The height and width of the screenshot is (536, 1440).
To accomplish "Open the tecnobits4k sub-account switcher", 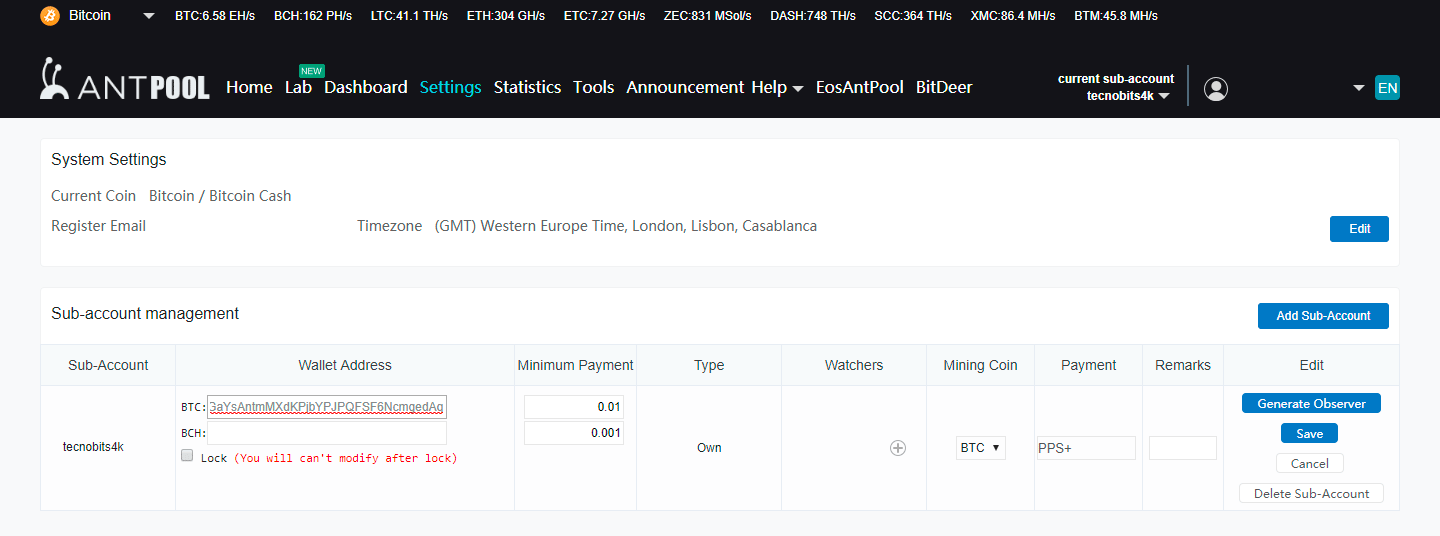I will [x=1128, y=96].
